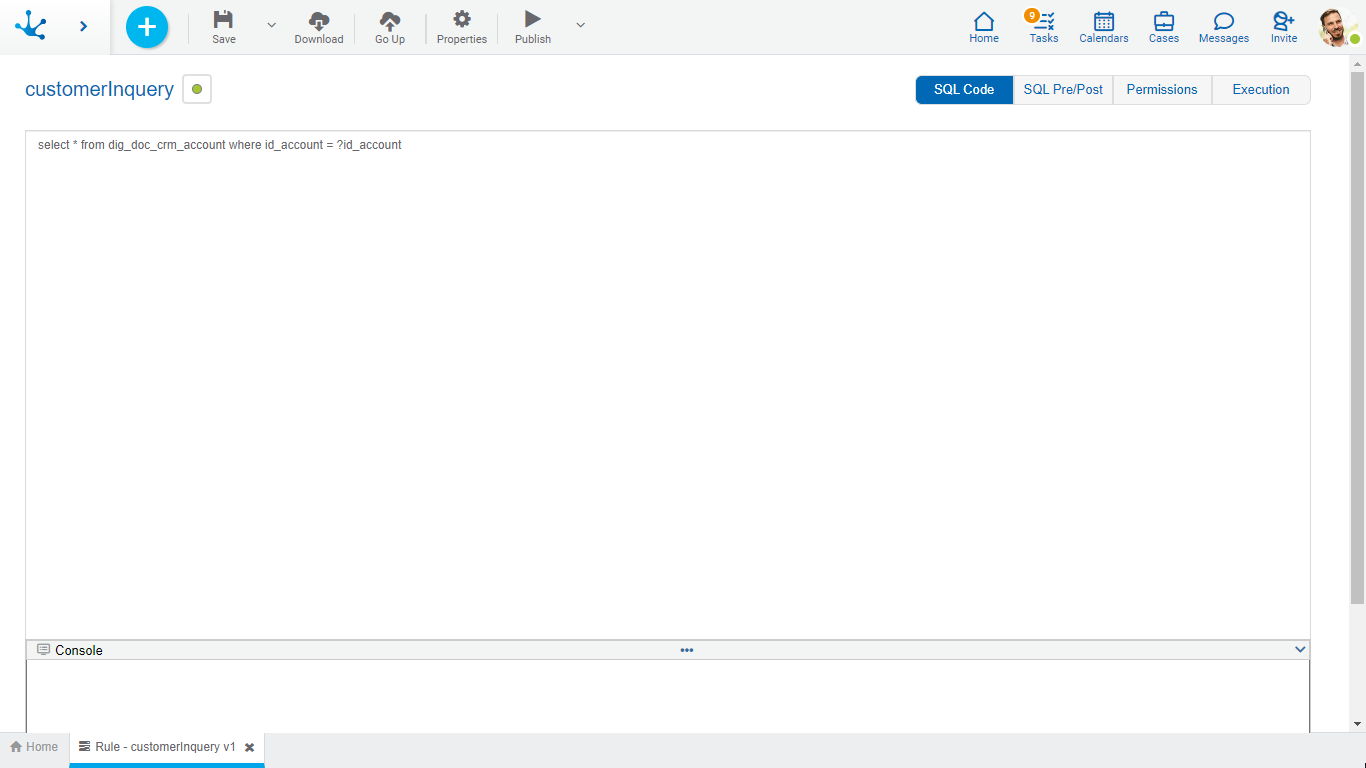
Task: Collapse the Console panel with its chevron
Action: 1300,650
